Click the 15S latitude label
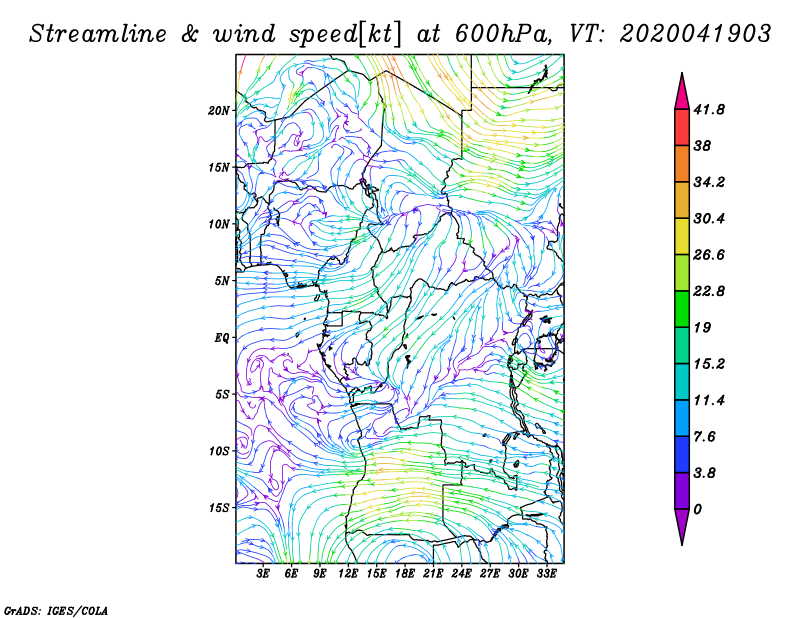 tap(220, 507)
